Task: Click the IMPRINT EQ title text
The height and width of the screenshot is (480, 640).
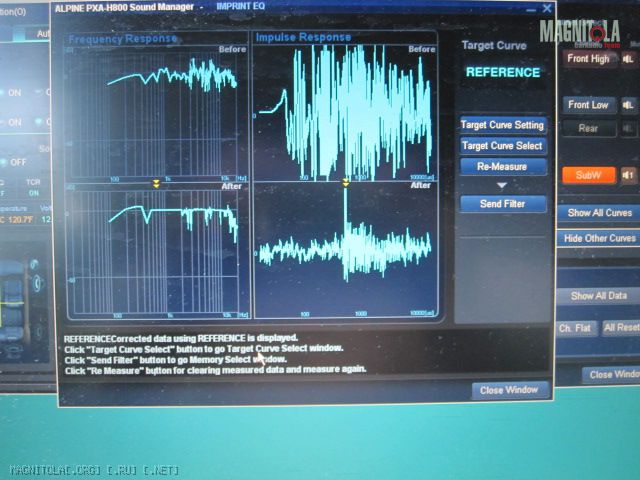Action: coord(240,6)
